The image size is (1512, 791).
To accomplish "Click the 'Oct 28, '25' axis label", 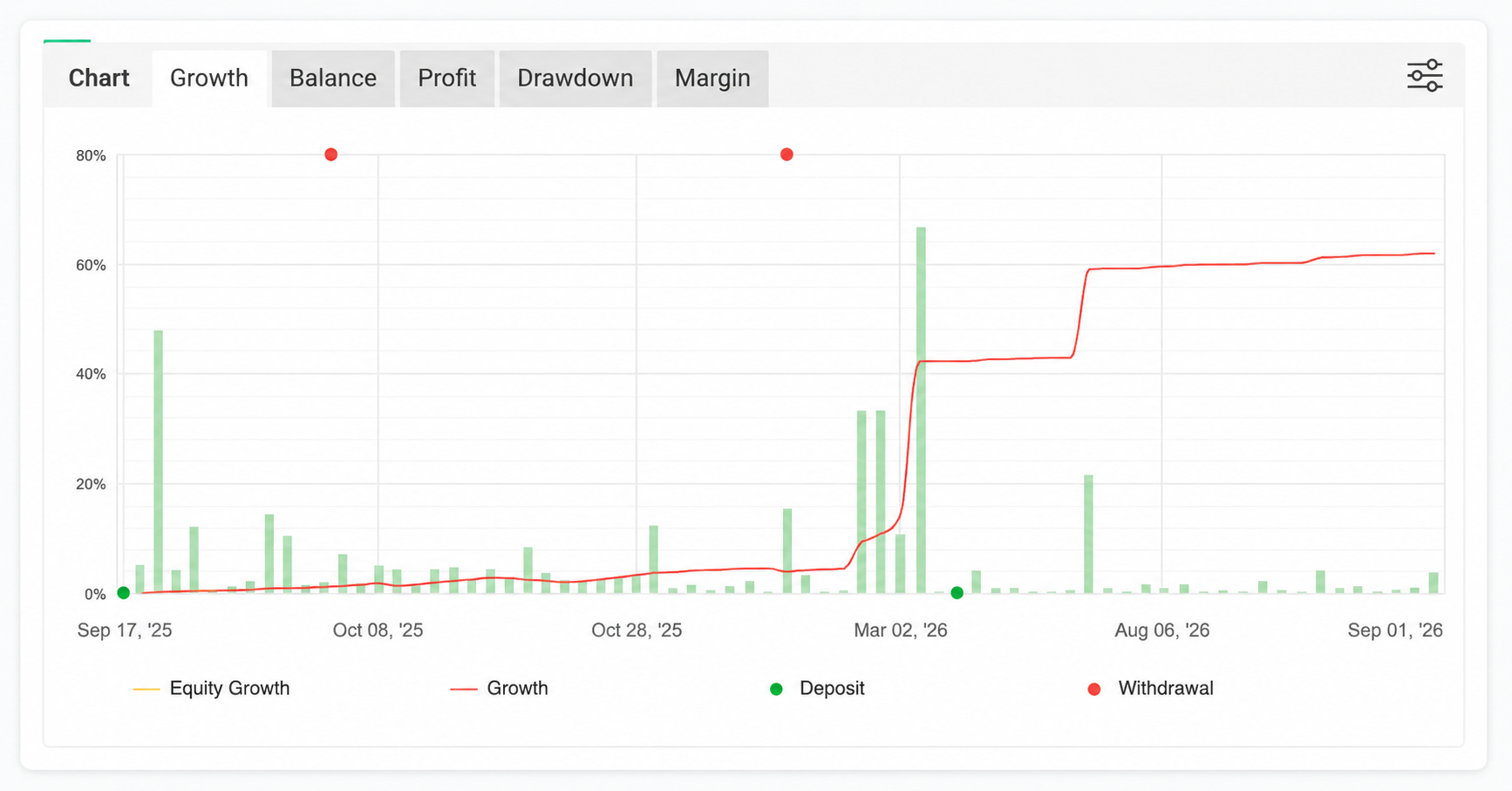I will pos(637,631).
